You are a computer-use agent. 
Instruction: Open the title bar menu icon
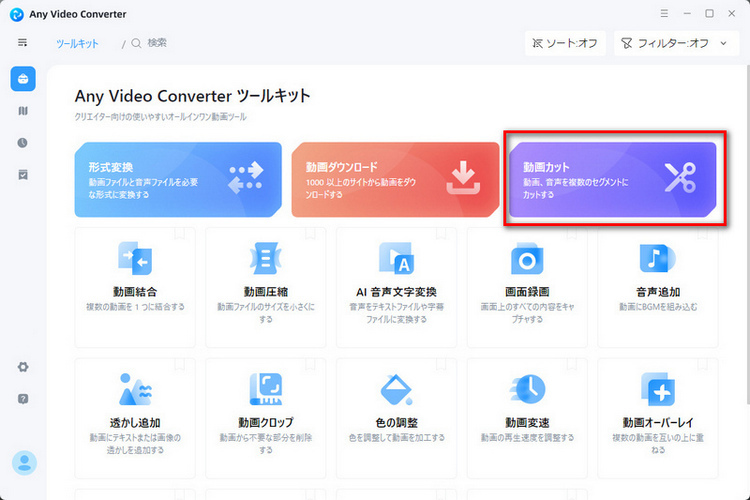[664, 13]
